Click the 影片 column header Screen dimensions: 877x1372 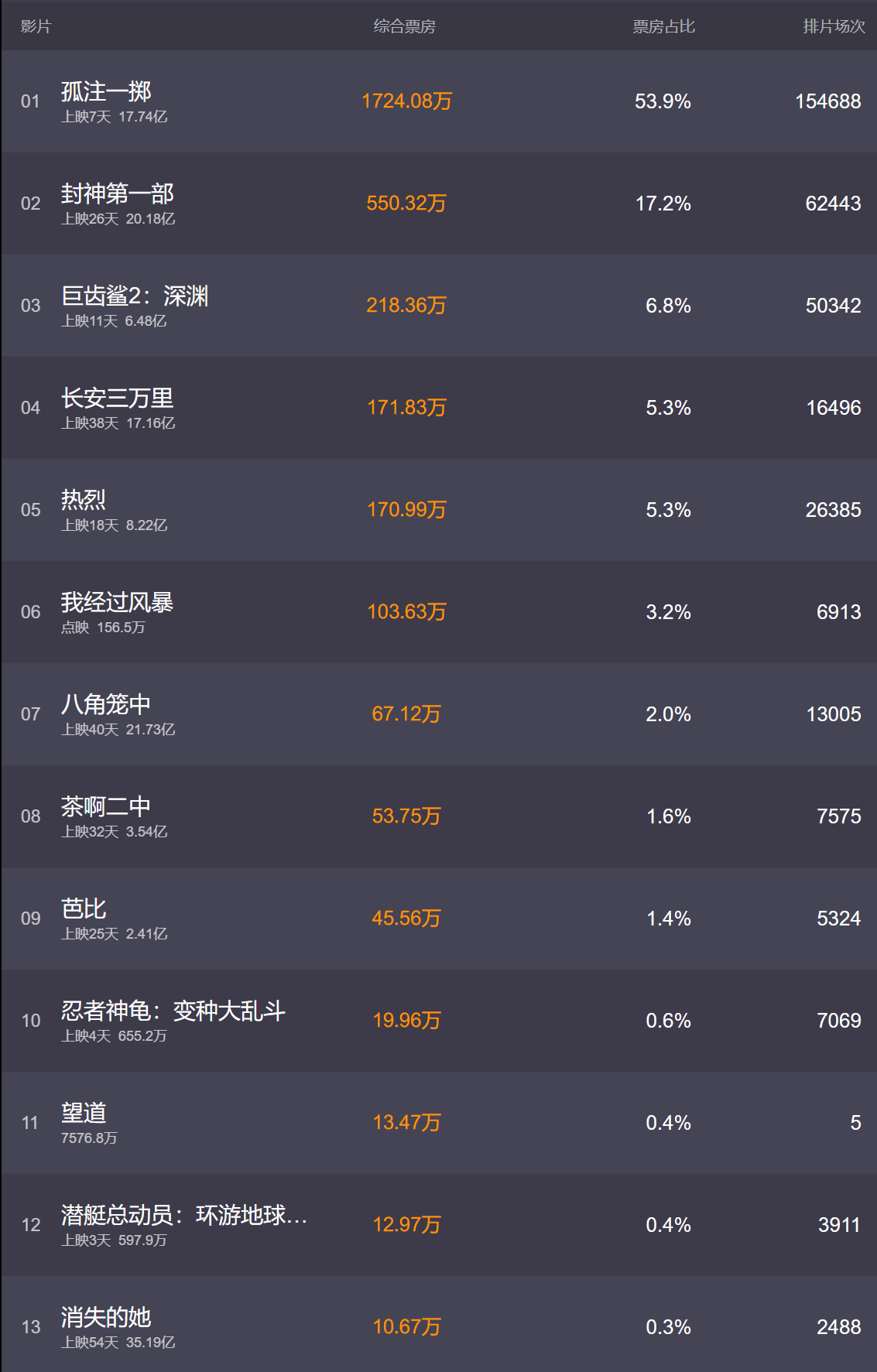[x=36, y=26]
